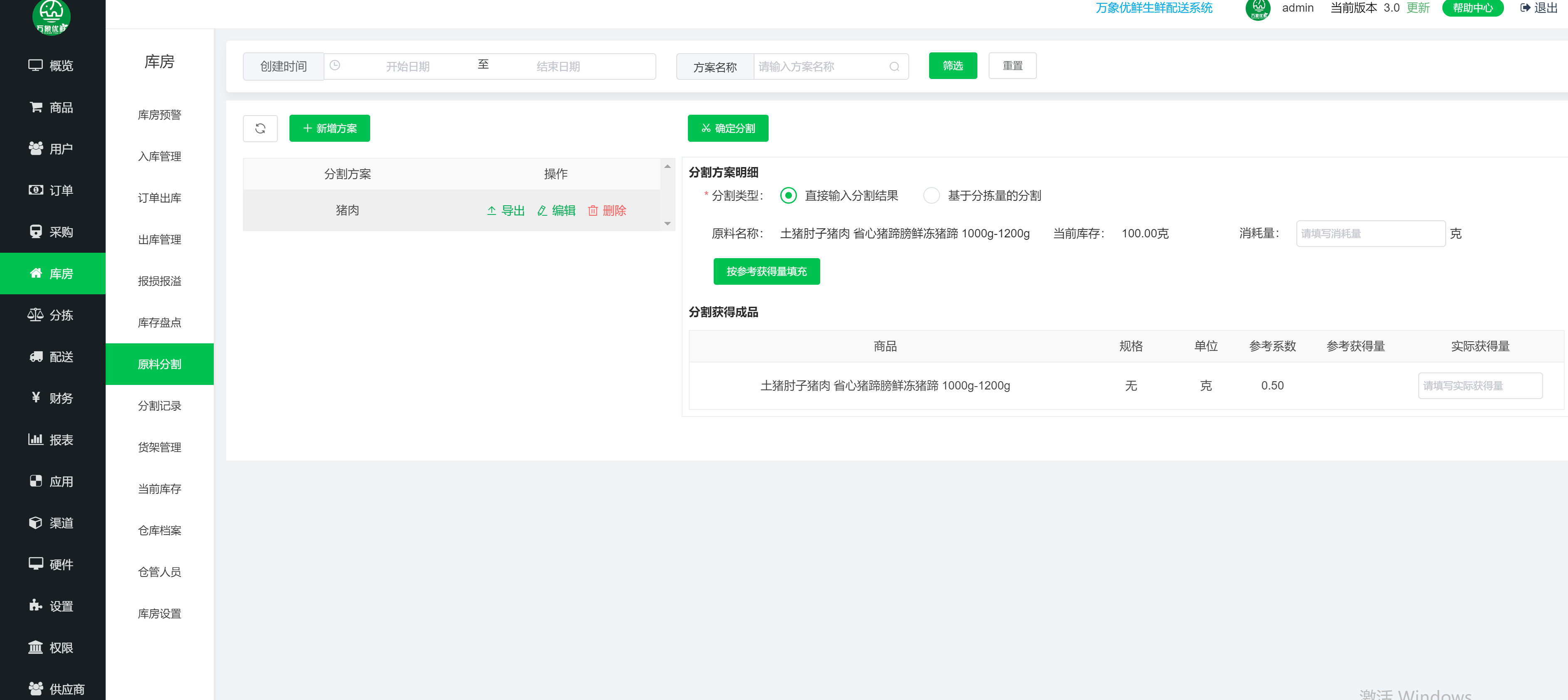
Task: Select 直接输入分割结果 radio option
Action: (788, 196)
